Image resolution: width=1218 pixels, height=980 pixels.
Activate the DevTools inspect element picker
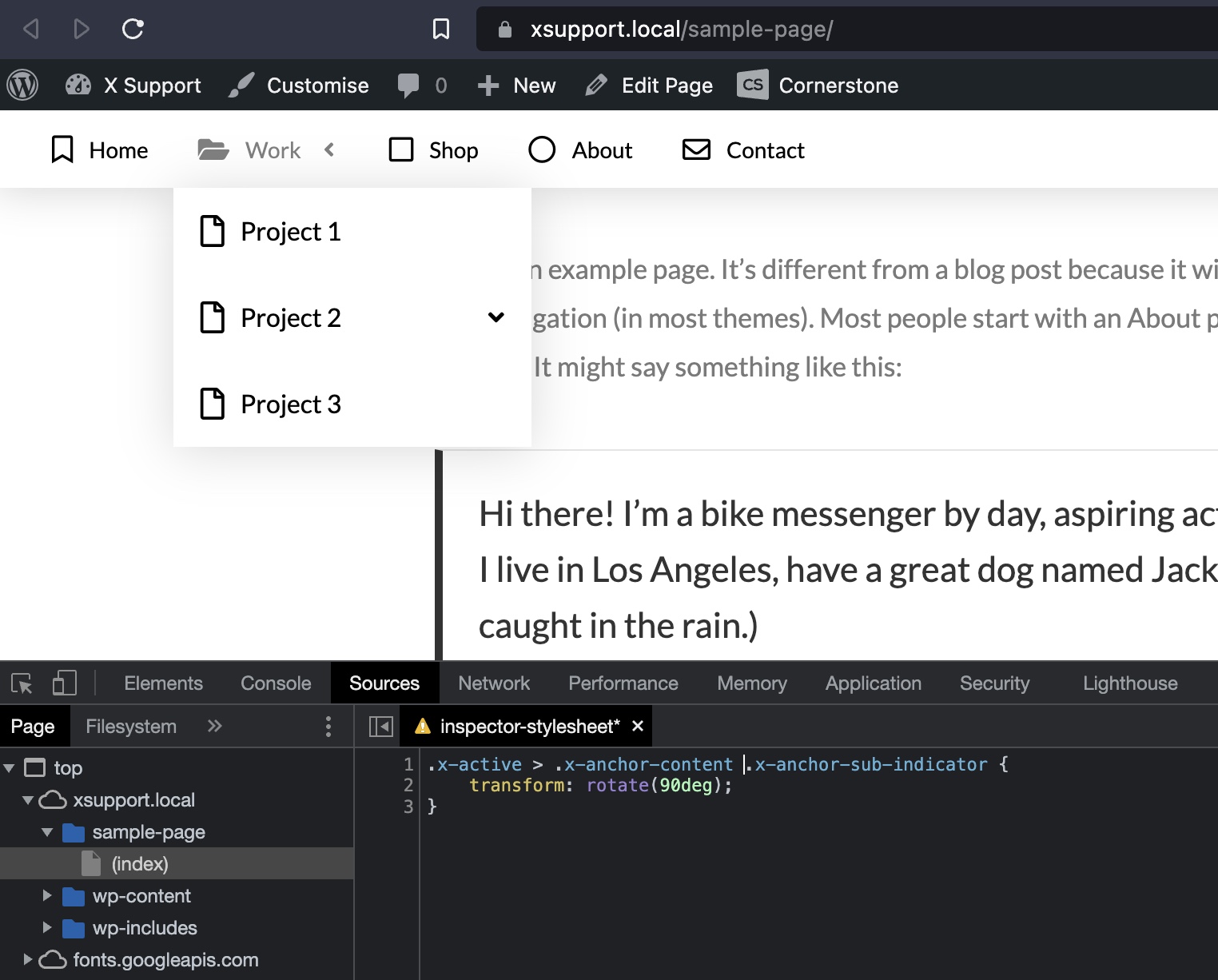(22, 683)
